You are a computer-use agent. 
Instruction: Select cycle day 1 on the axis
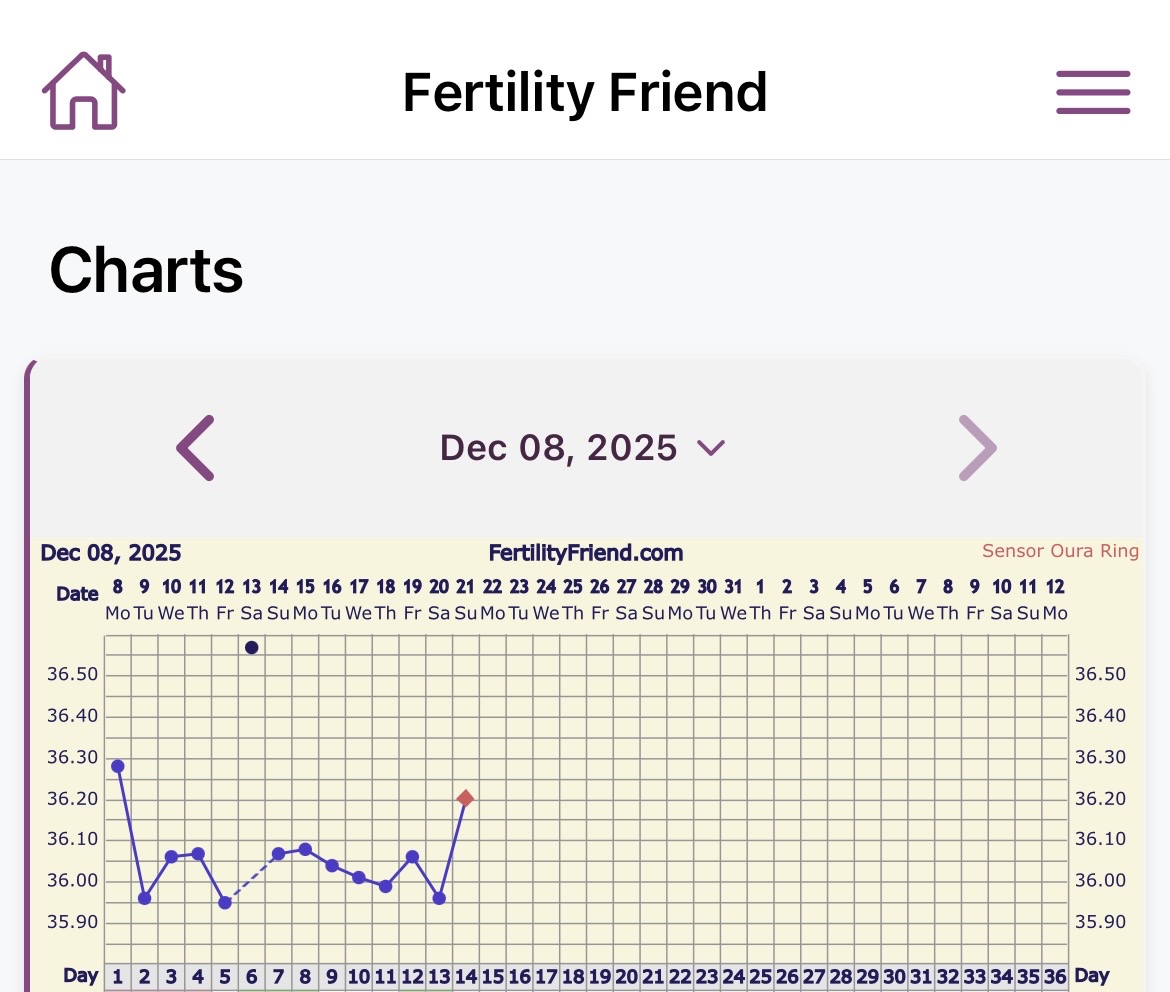point(118,976)
